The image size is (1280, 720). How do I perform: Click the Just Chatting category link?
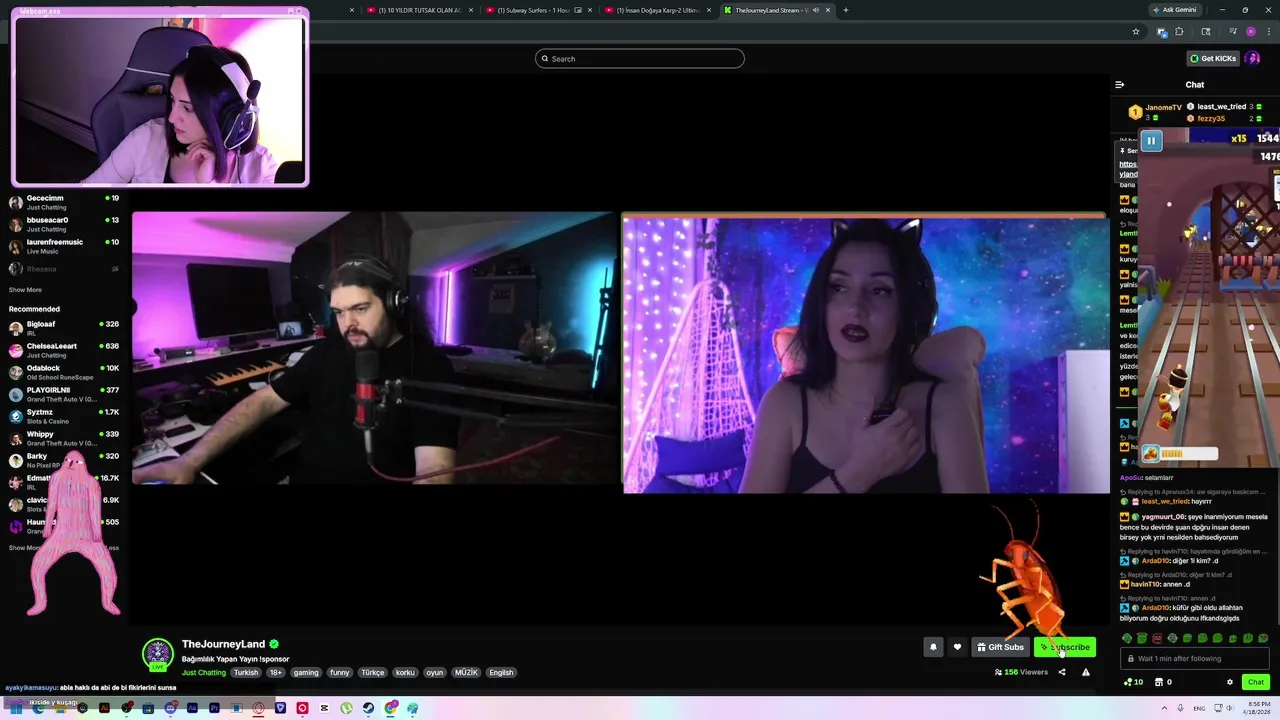(204, 673)
